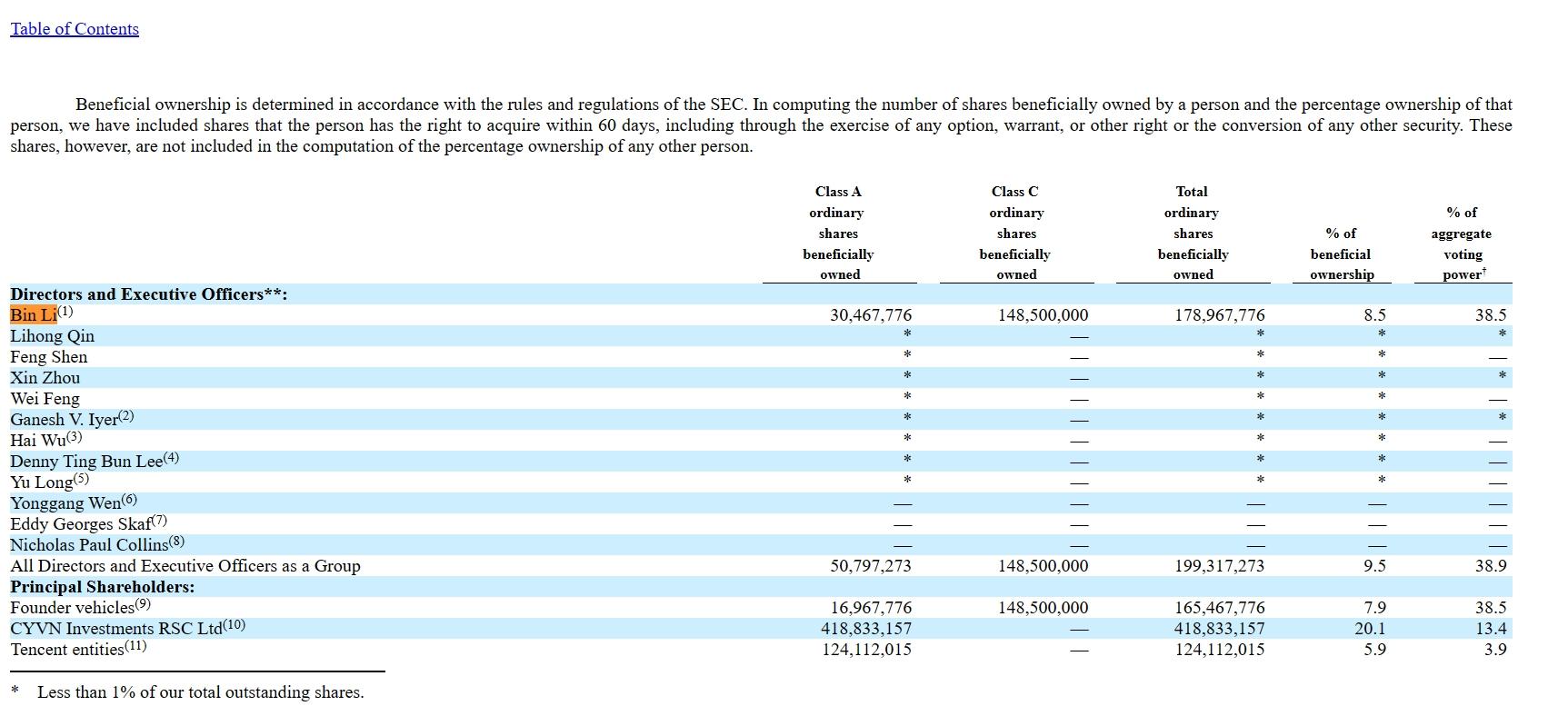Click the Beneficial ownership paragraph's first line
Viewport: 1568px width, 716px height.
tap(794, 104)
